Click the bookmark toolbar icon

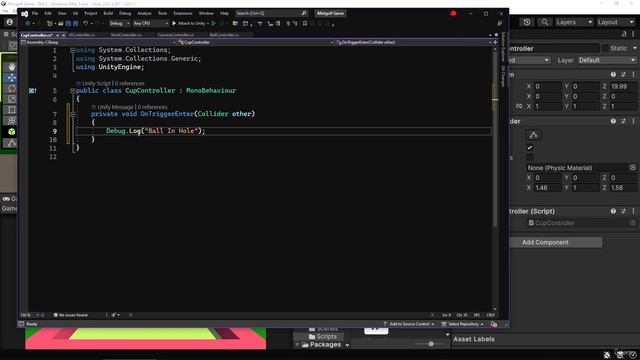click(305, 24)
